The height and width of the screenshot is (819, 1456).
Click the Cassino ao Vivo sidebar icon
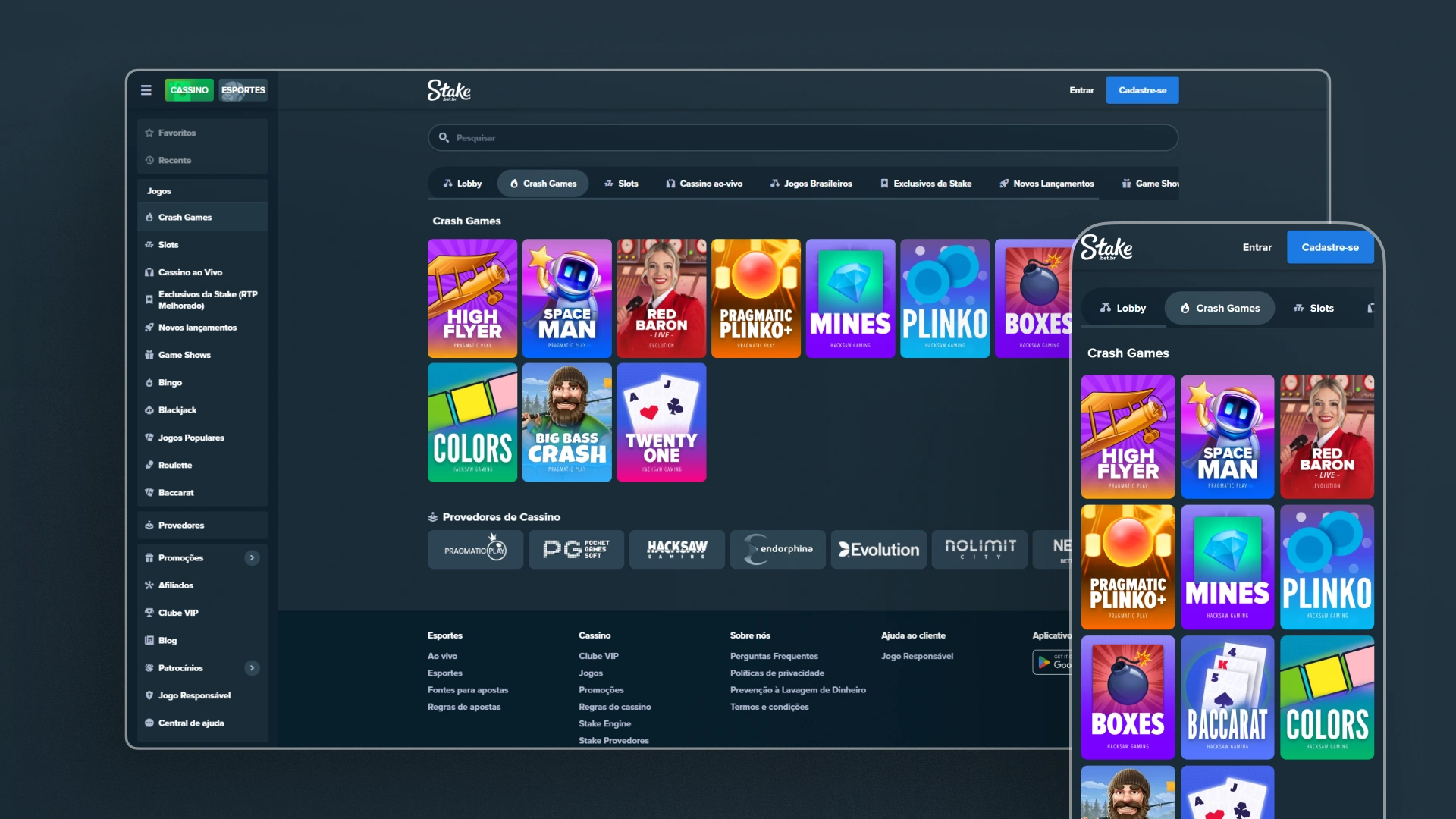[x=149, y=272]
